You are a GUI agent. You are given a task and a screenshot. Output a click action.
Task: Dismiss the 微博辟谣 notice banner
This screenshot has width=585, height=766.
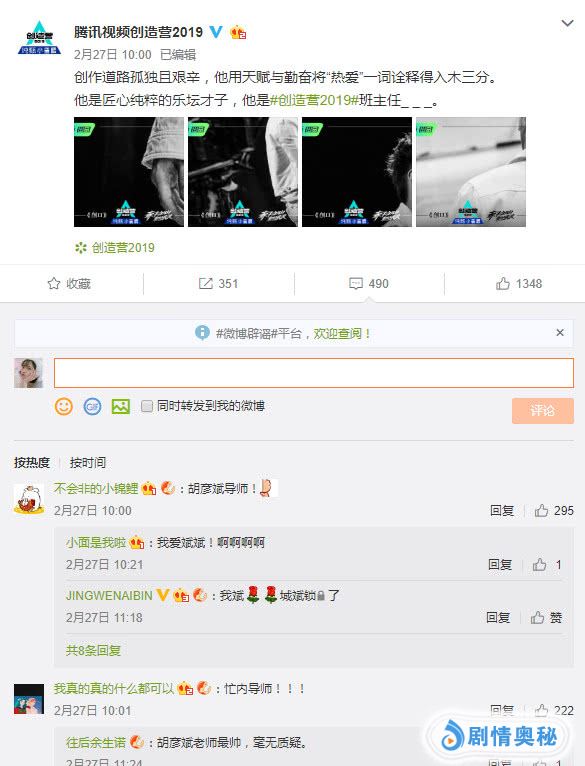pyautogui.click(x=560, y=333)
